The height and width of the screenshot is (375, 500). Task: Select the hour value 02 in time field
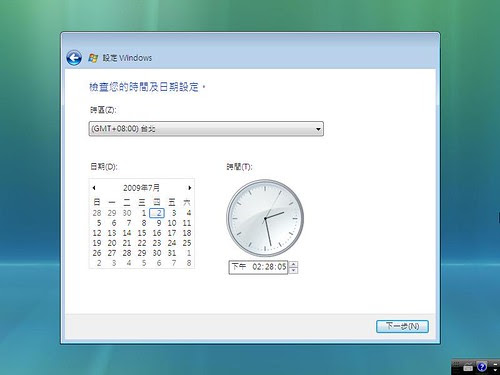tap(257, 267)
